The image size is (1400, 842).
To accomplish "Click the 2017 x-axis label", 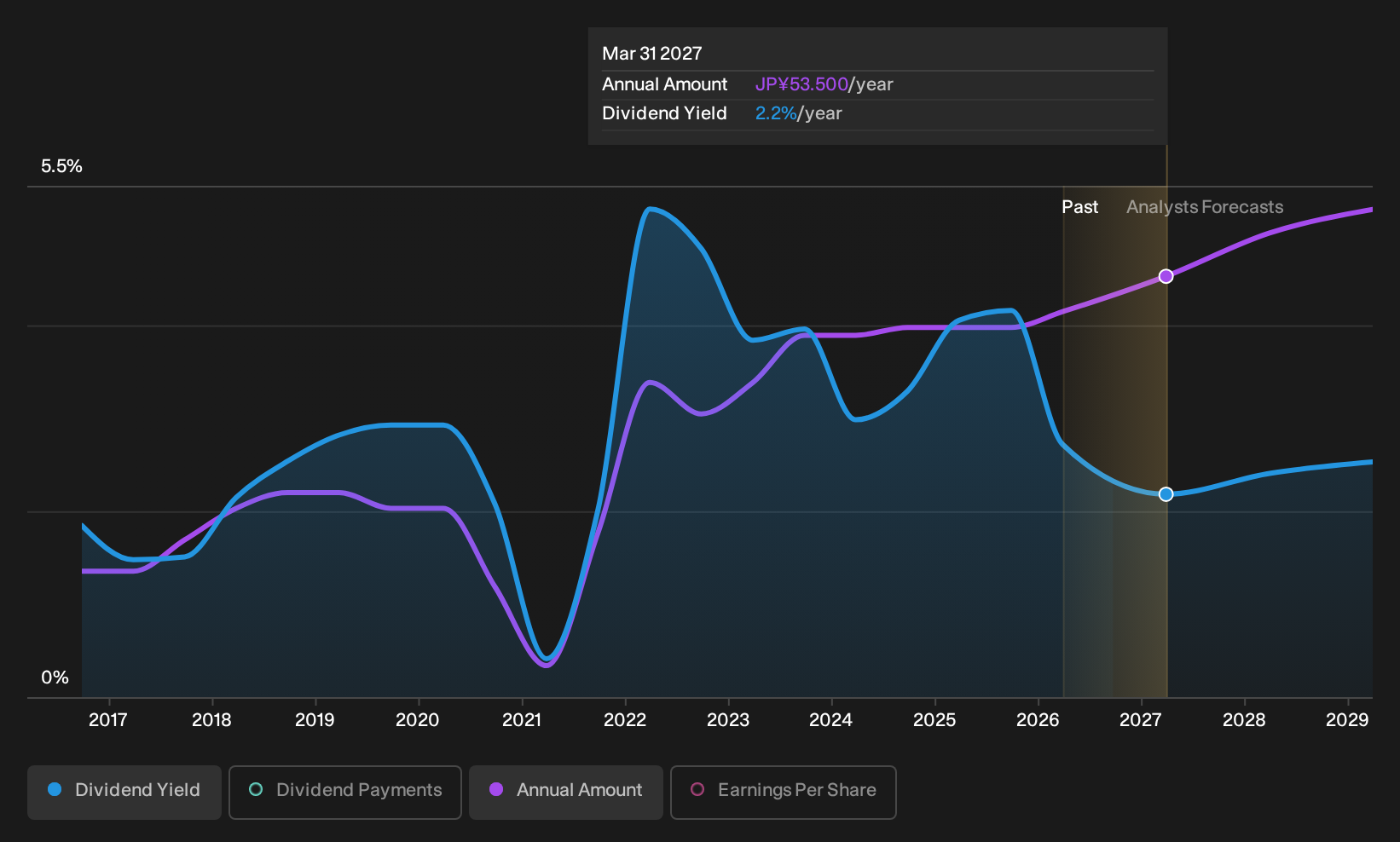I will click(x=108, y=720).
